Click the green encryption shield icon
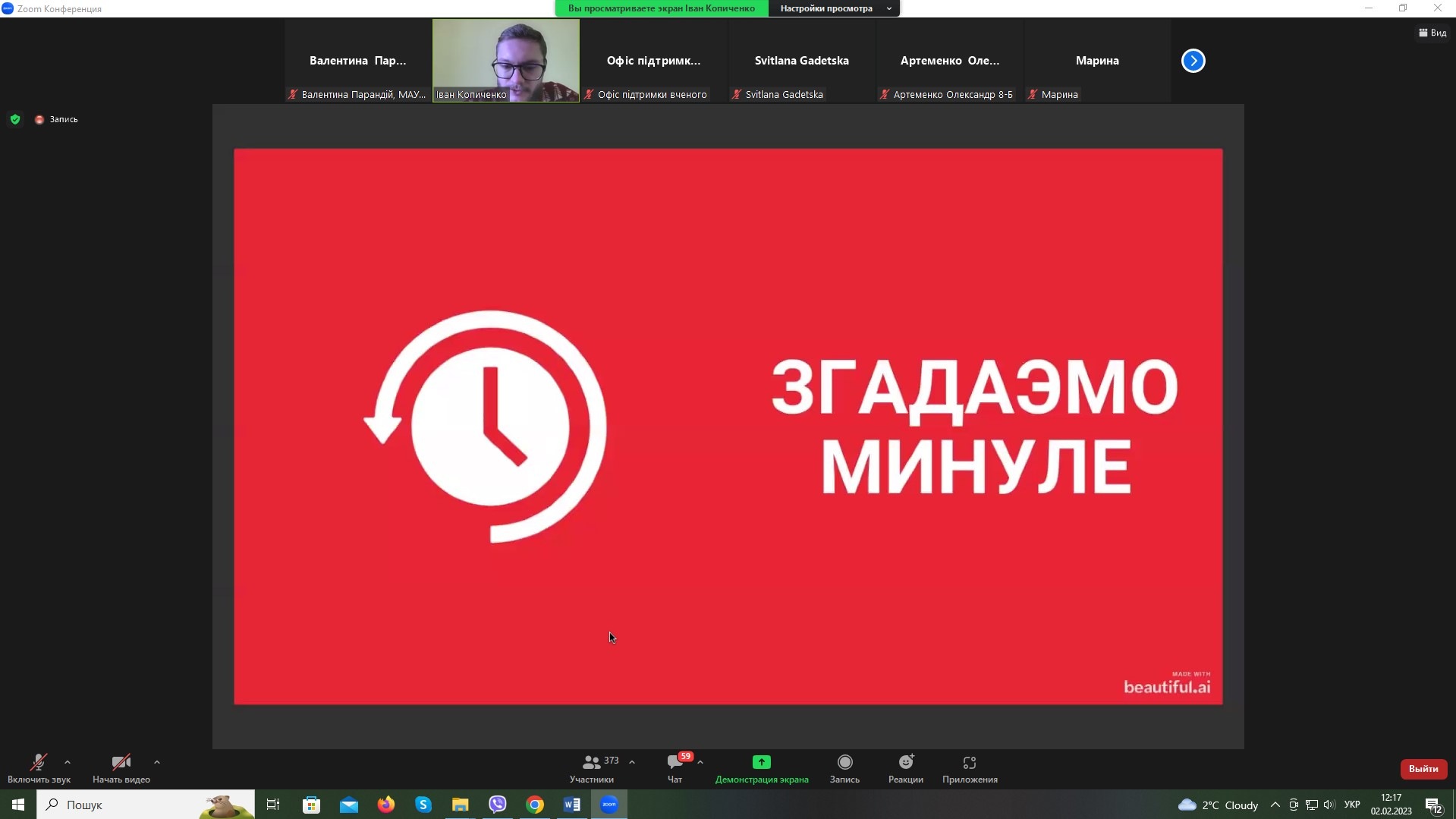The height and width of the screenshot is (819, 1456). coord(15,119)
